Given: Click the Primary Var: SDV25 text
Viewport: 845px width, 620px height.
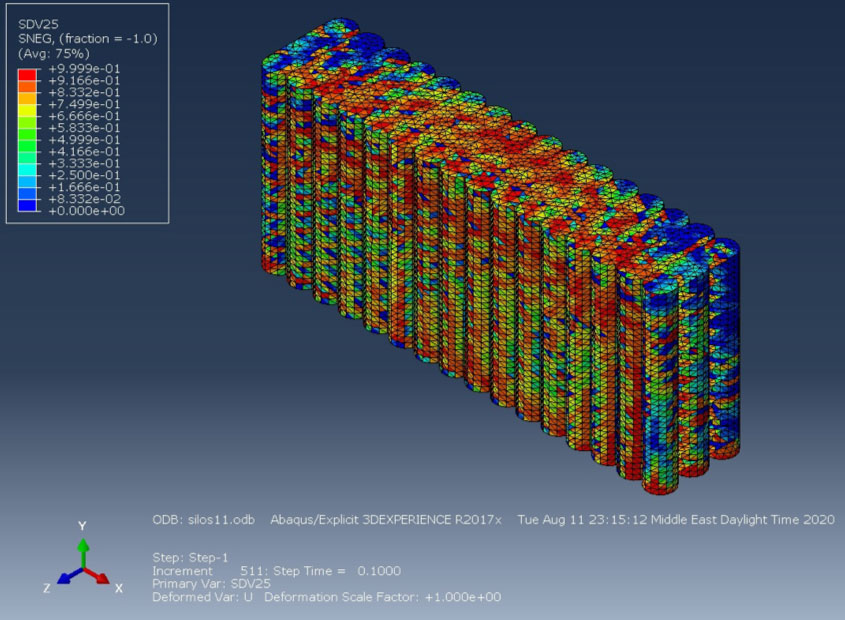Looking at the screenshot, I should tap(211, 584).
